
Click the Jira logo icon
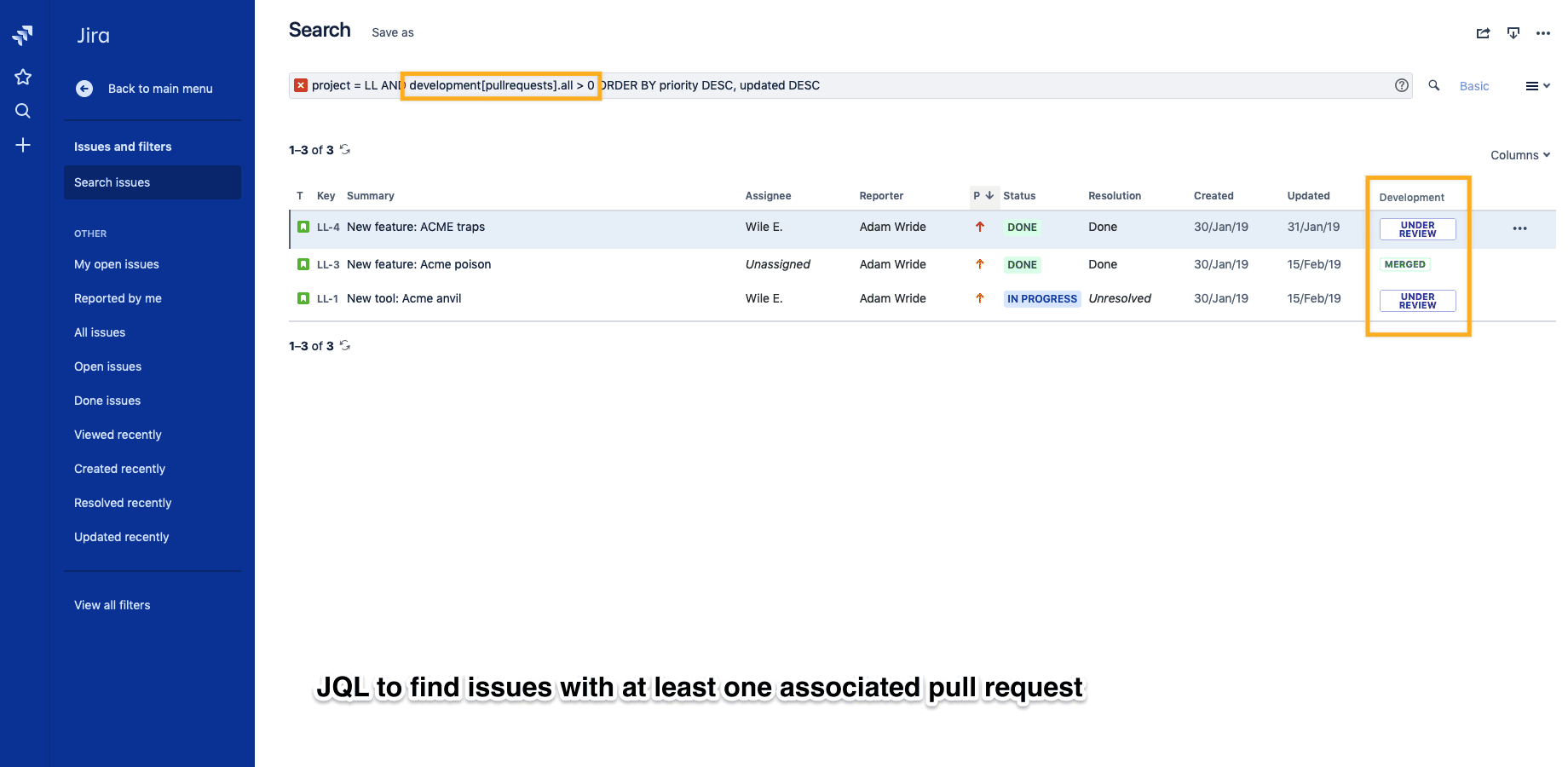click(23, 35)
